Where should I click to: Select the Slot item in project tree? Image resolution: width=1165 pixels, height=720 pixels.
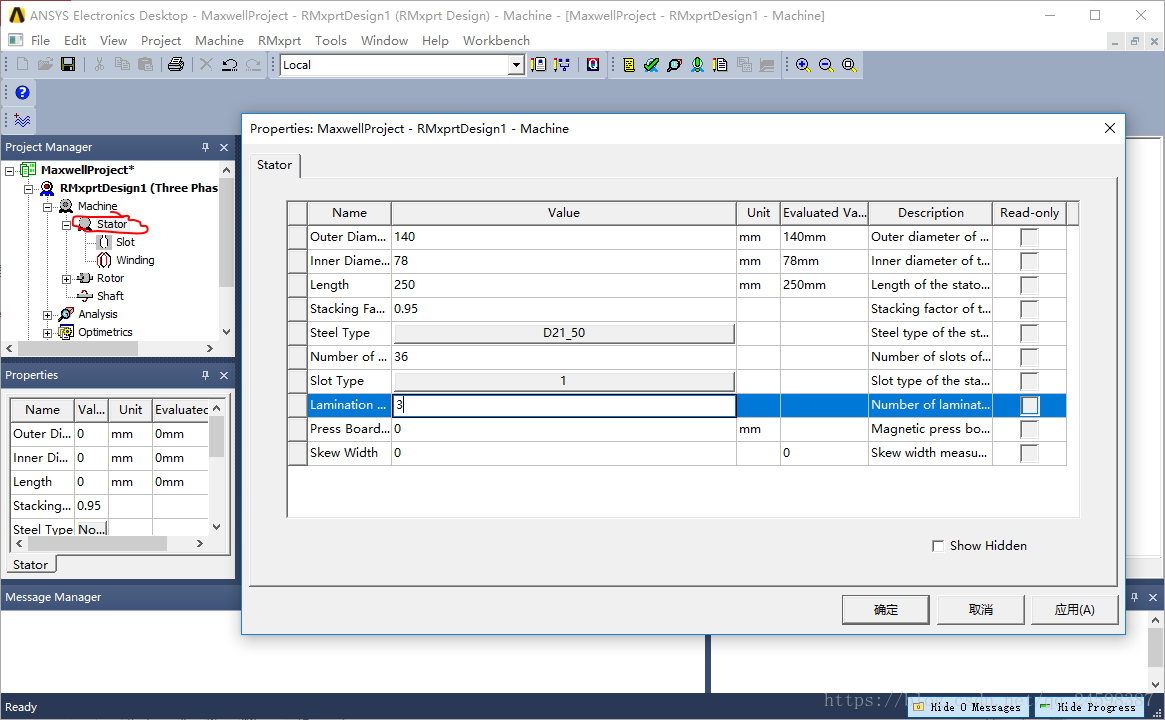125,242
